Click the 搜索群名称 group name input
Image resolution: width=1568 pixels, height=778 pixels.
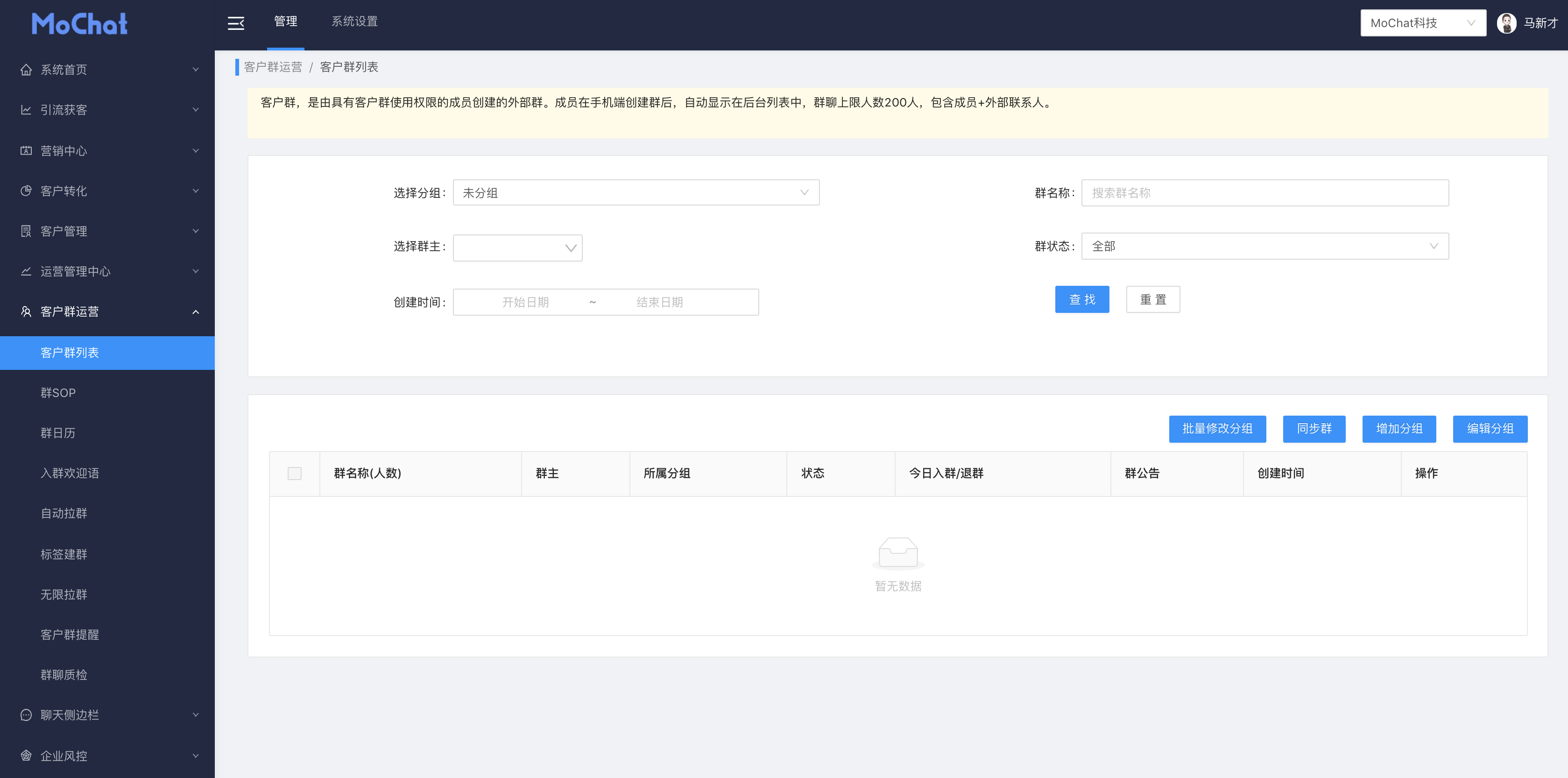pyautogui.click(x=1264, y=192)
